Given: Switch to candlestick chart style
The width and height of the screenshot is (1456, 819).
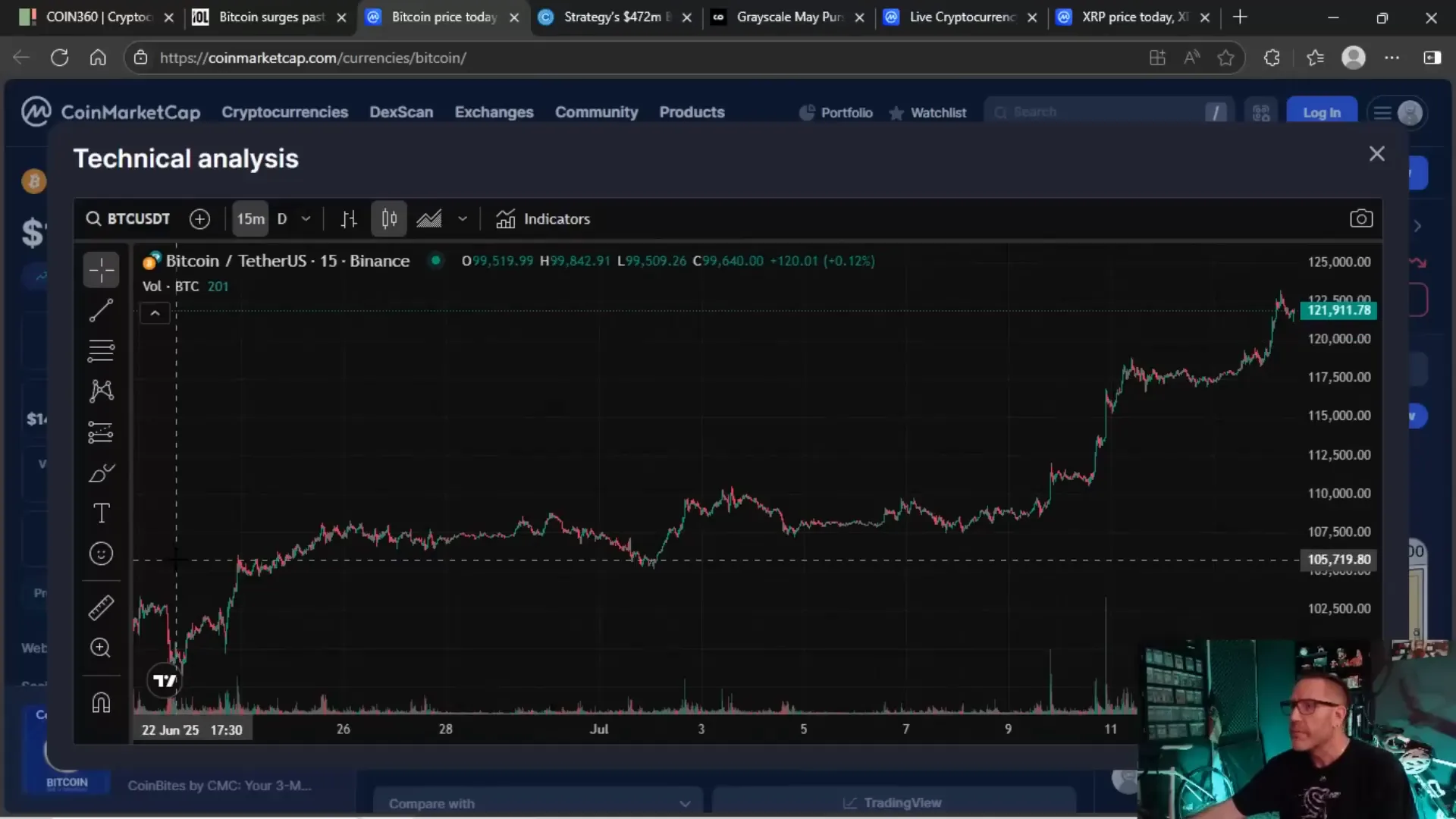Looking at the screenshot, I should [389, 219].
